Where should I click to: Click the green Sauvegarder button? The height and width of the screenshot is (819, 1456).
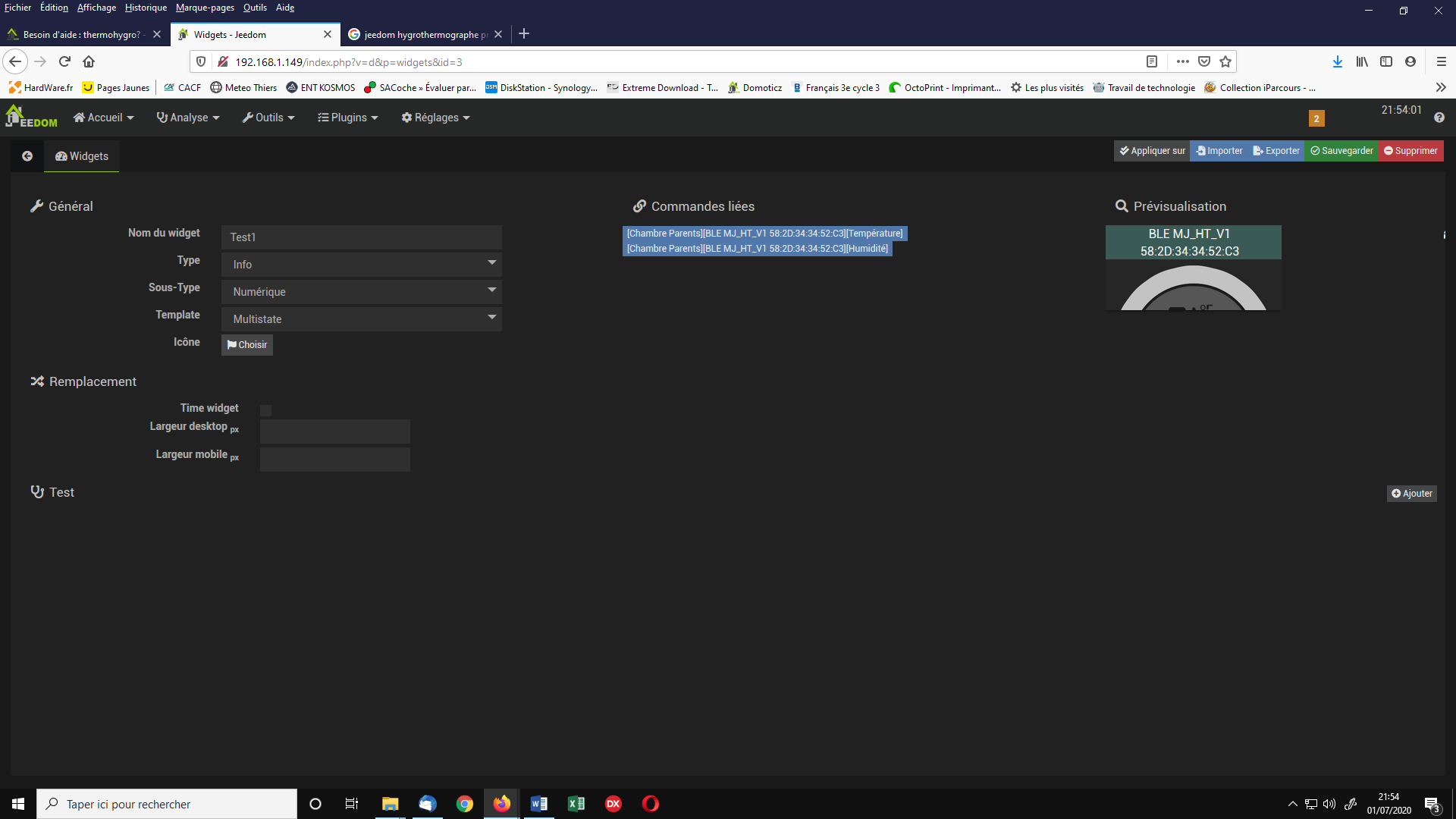[x=1341, y=151]
